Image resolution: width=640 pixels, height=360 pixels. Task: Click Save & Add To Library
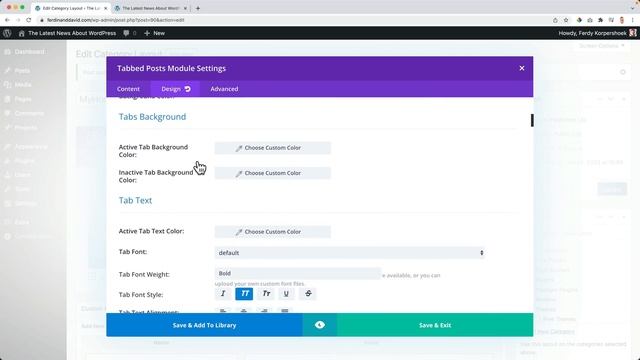click(x=204, y=325)
